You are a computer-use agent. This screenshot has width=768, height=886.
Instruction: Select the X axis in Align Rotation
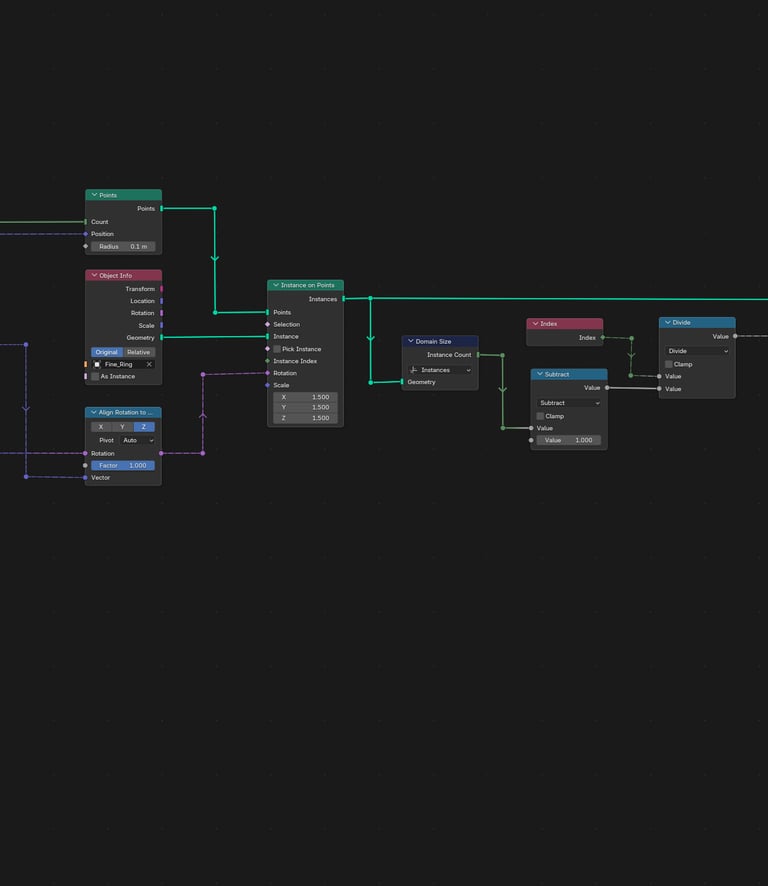click(x=101, y=427)
